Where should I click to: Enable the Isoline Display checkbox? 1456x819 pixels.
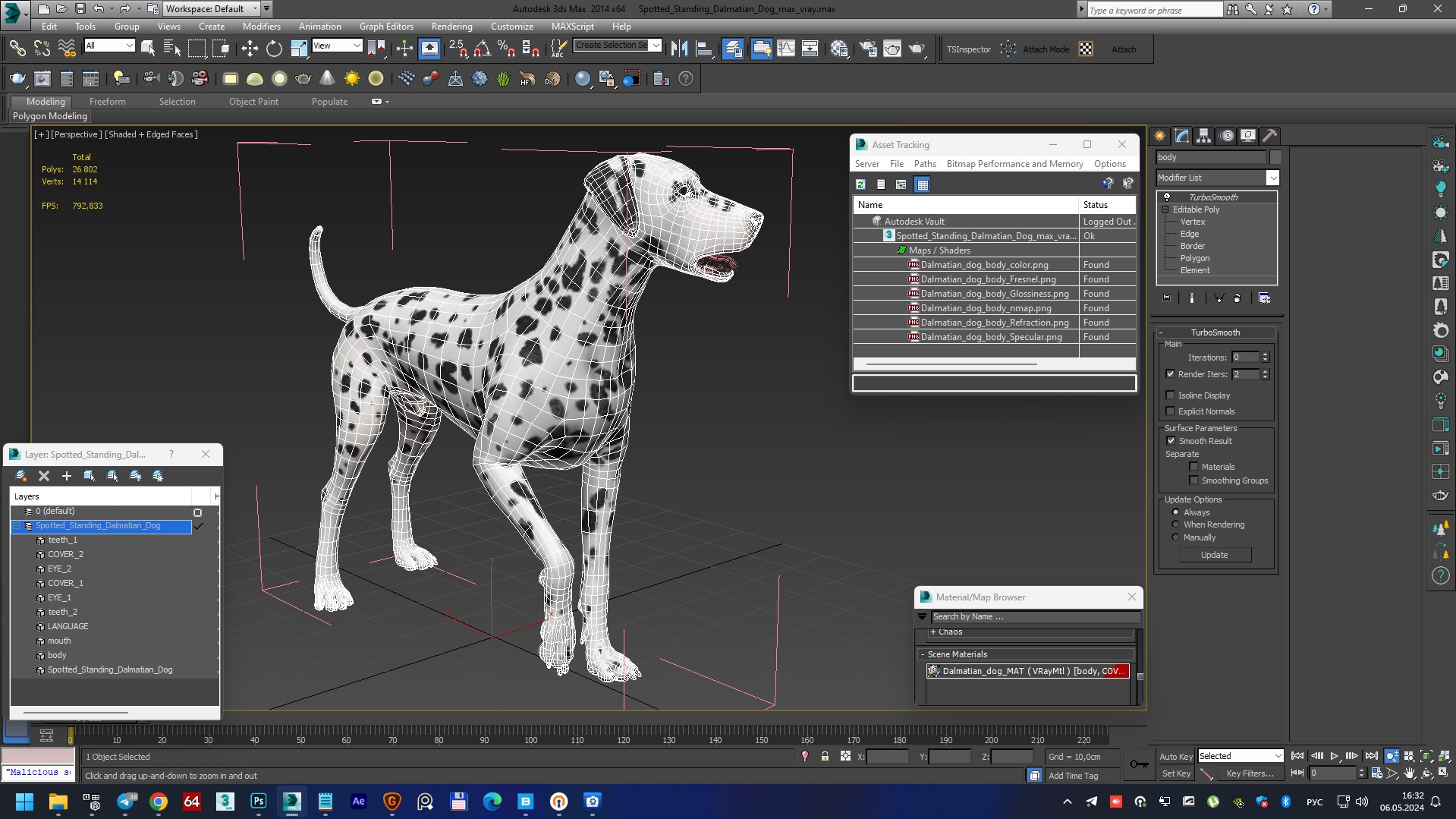click(x=1170, y=395)
